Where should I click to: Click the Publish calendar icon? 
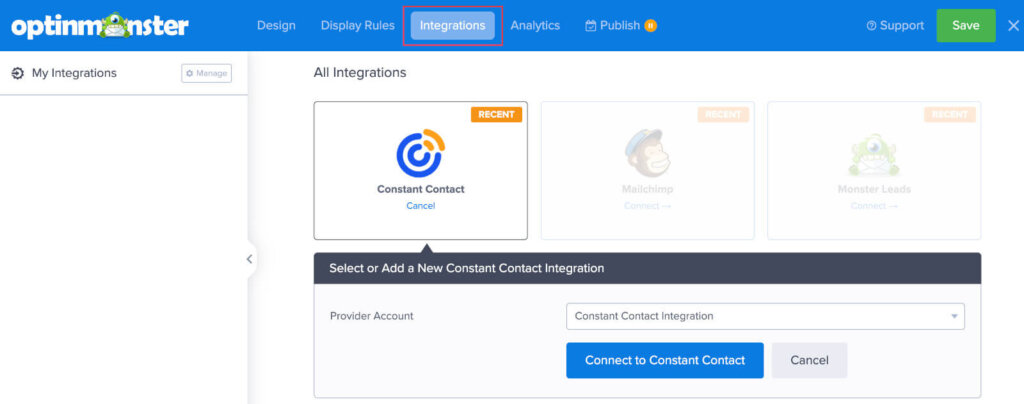590,25
